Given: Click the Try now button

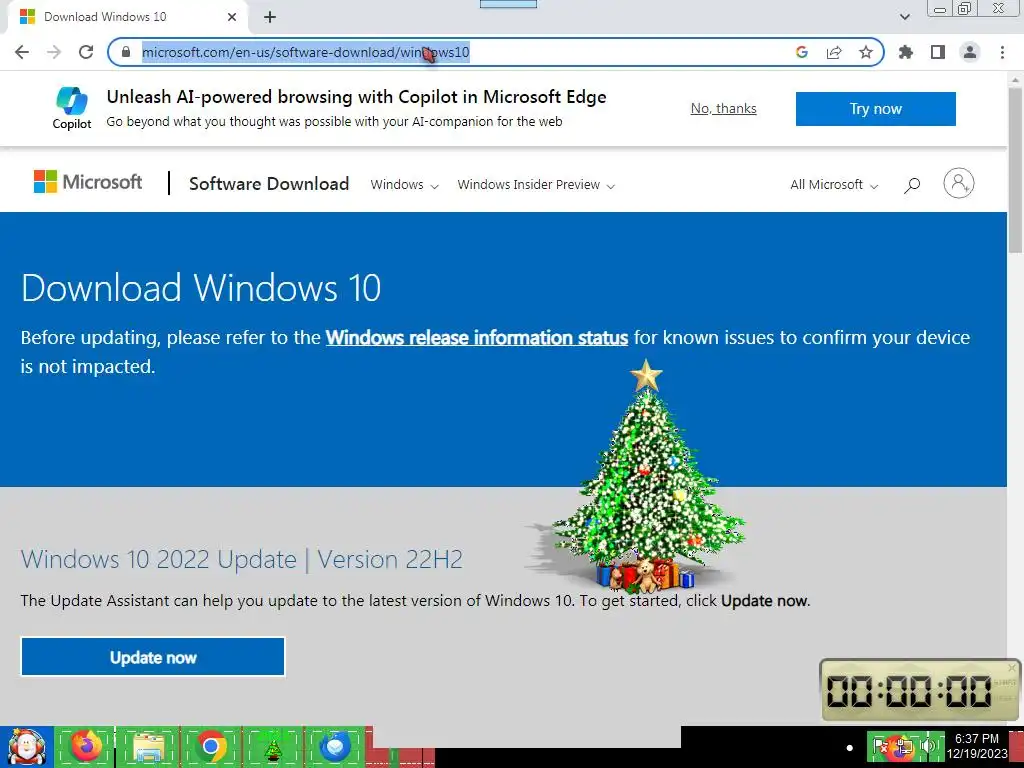Looking at the screenshot, I should [x=876, y=108].
